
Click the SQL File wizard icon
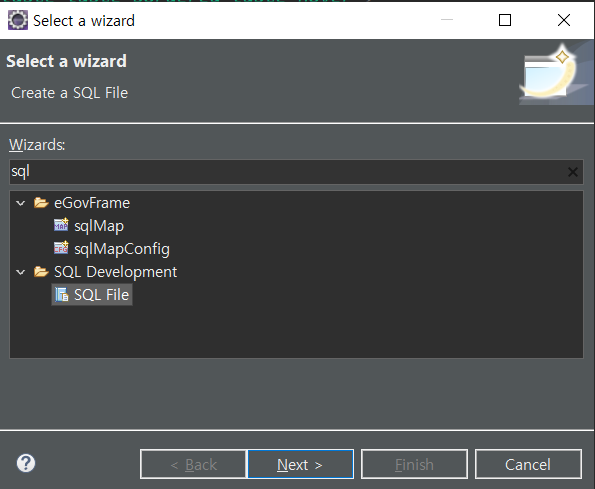tap(61, 295)
